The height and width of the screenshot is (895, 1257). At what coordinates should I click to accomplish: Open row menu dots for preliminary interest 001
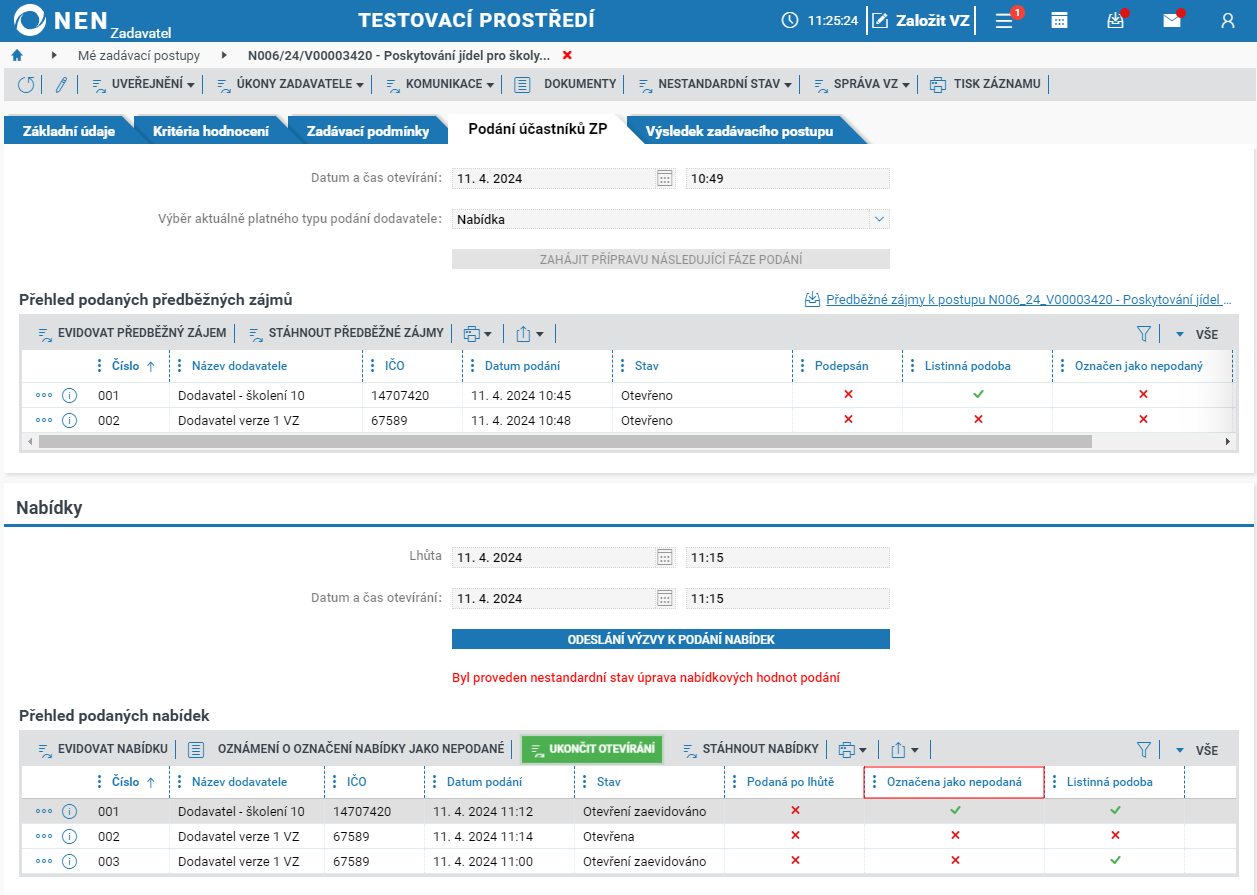(43, 395)
